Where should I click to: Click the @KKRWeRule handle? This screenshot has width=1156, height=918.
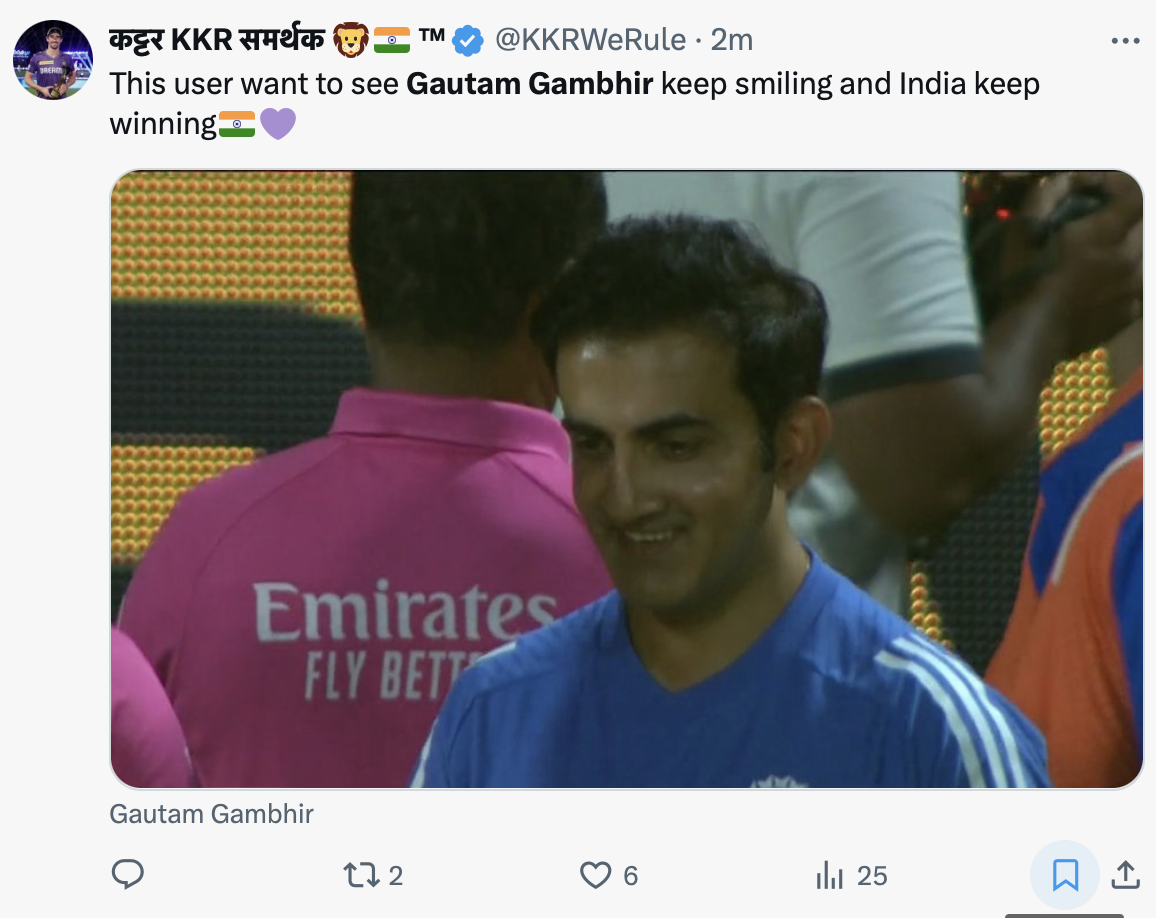point(591,40)
